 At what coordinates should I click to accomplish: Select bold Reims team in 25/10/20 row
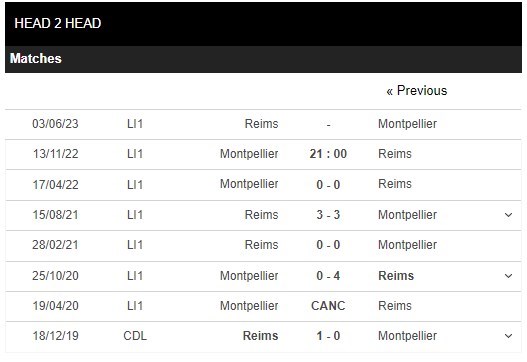(x=396, y=276)
